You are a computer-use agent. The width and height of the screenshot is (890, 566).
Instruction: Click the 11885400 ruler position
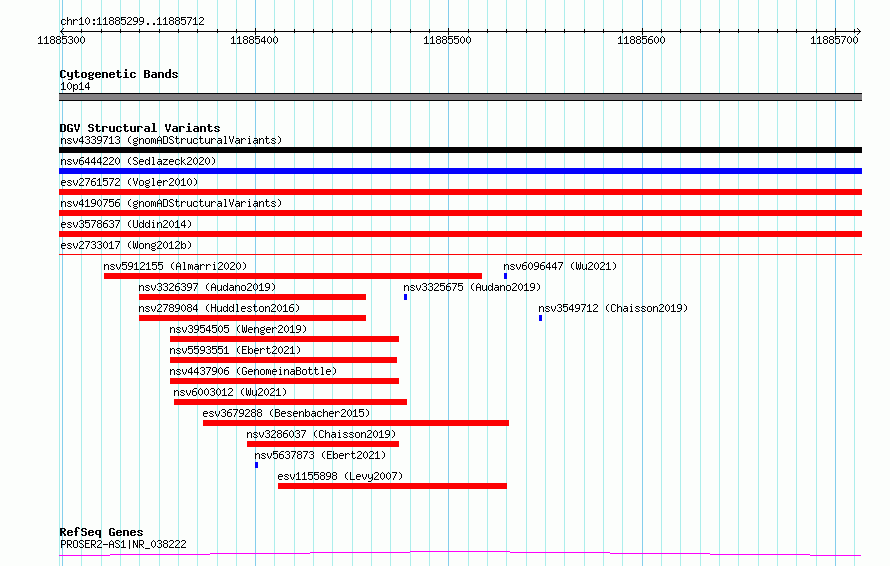click(x=254, y=40)
